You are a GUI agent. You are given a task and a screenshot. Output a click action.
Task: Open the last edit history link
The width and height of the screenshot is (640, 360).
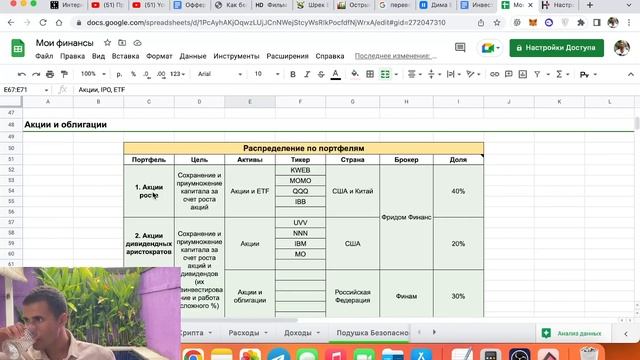395,56
